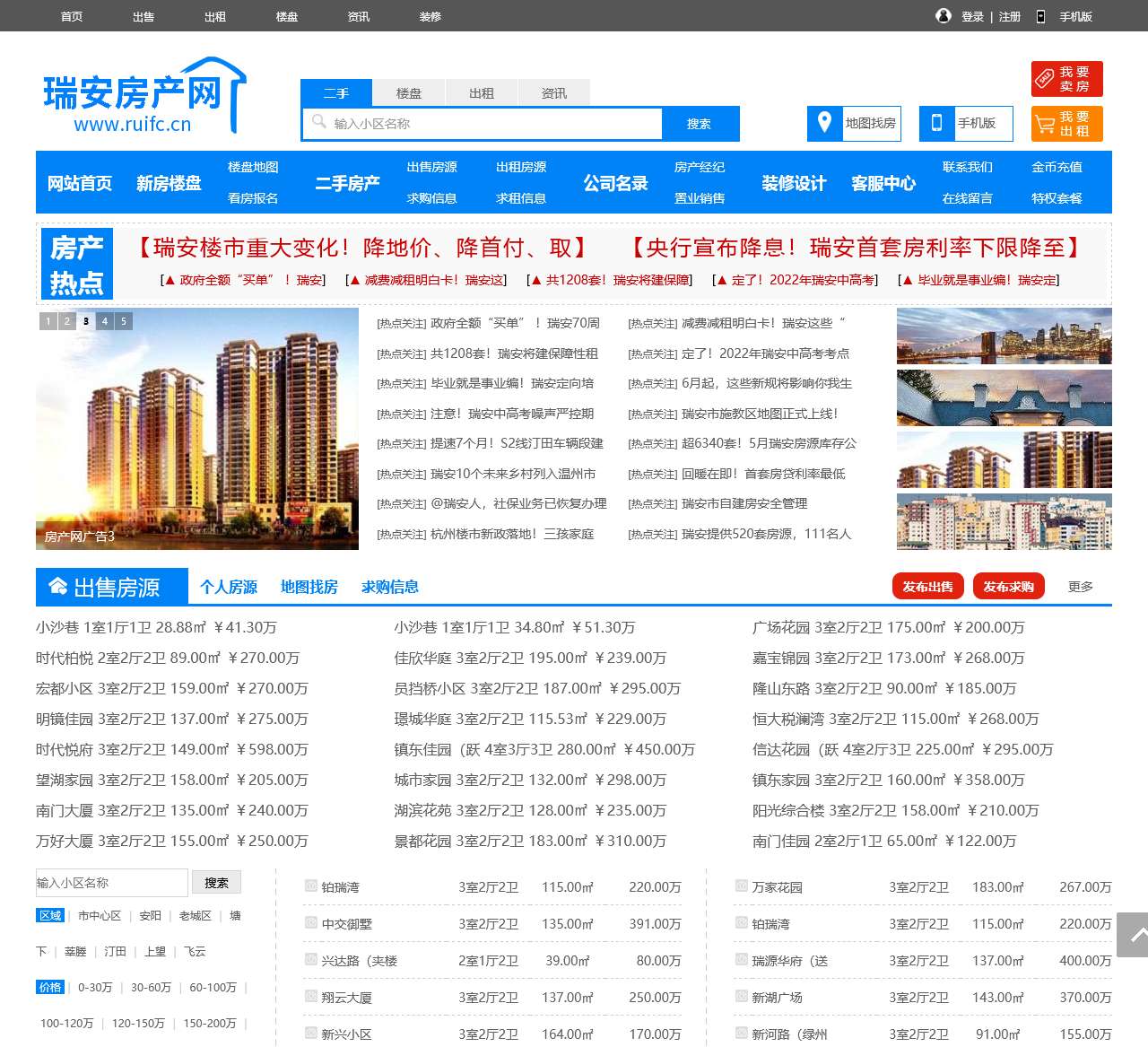Open the 个人房源 tab

229,587
